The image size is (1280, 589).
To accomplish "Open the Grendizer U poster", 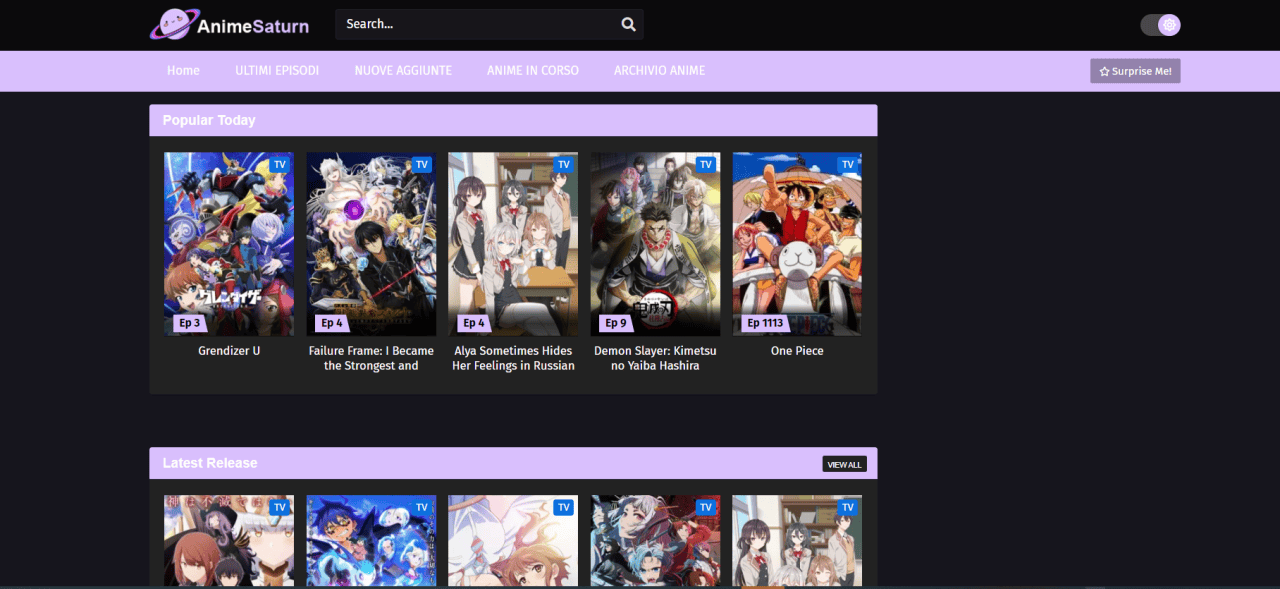I will click(229, 244).
